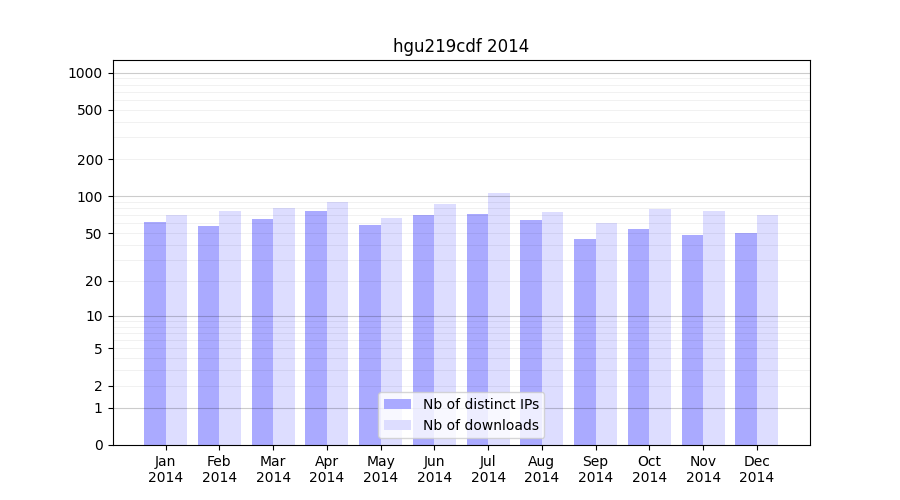Select the Aug 2014 x-axis label

[541, 469]
